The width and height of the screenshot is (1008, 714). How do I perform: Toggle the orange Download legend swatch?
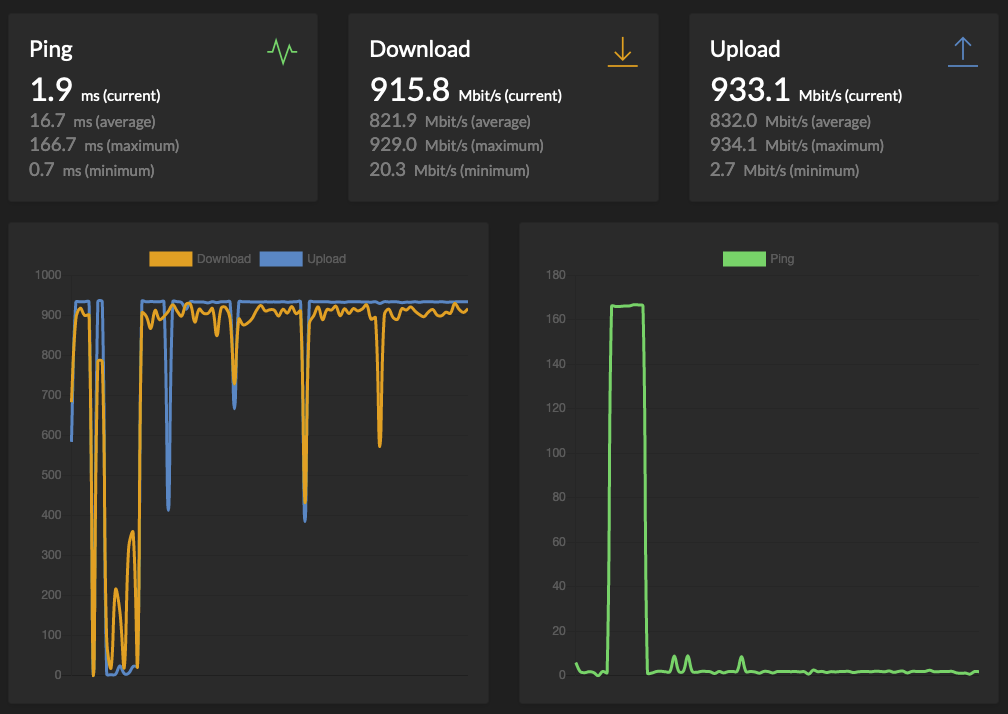(171, 259)
